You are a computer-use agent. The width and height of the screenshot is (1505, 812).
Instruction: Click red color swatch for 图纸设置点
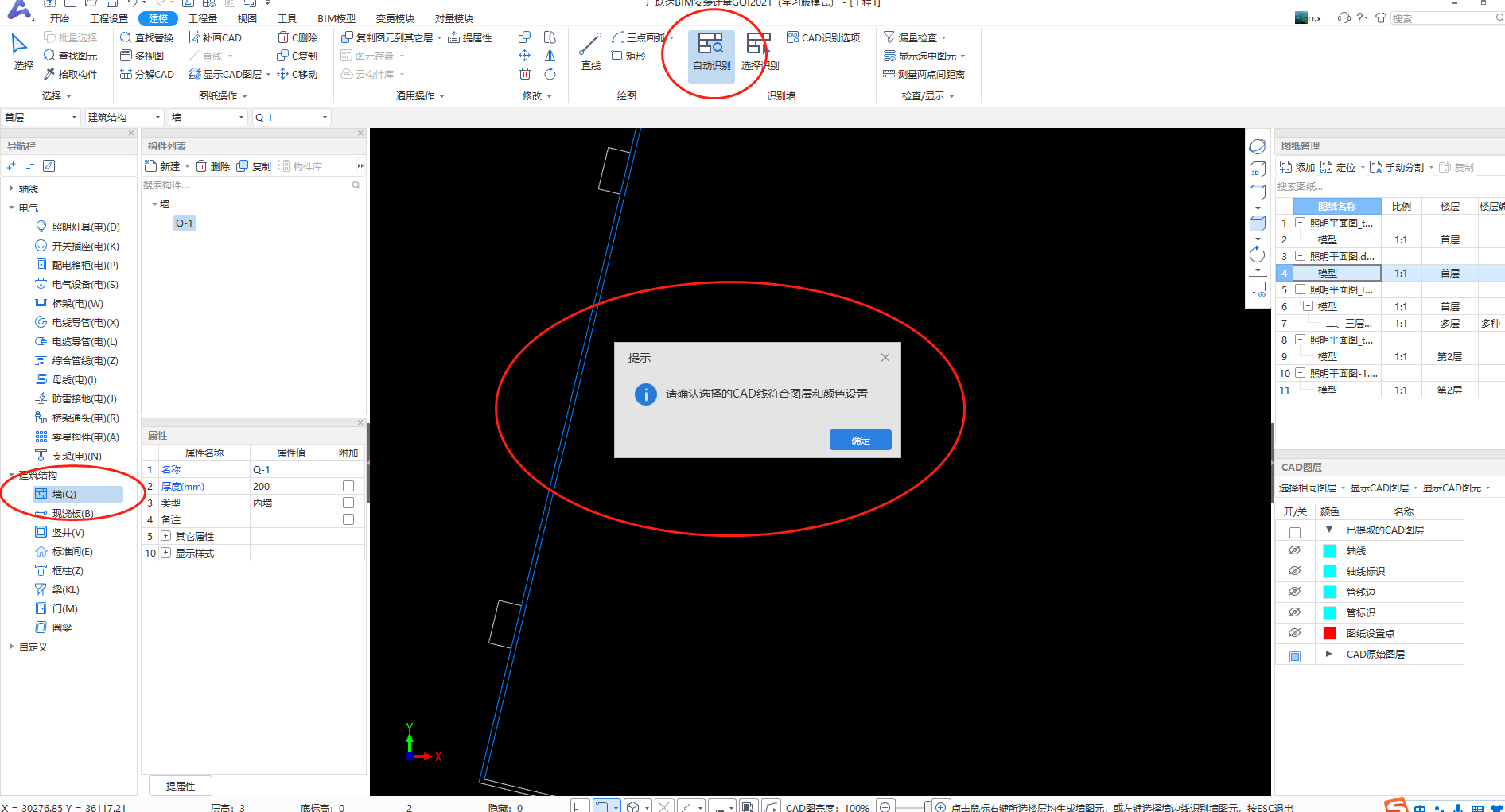1328,633
